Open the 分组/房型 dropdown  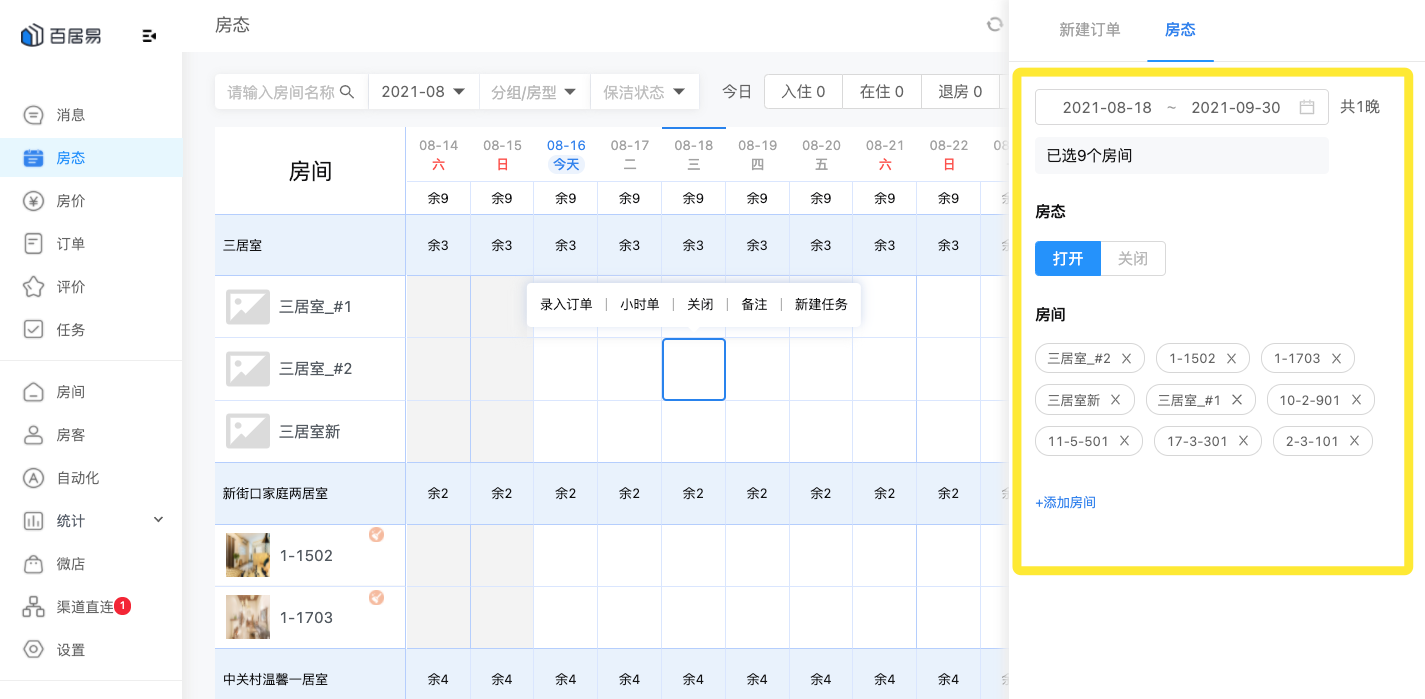(534, 92)
